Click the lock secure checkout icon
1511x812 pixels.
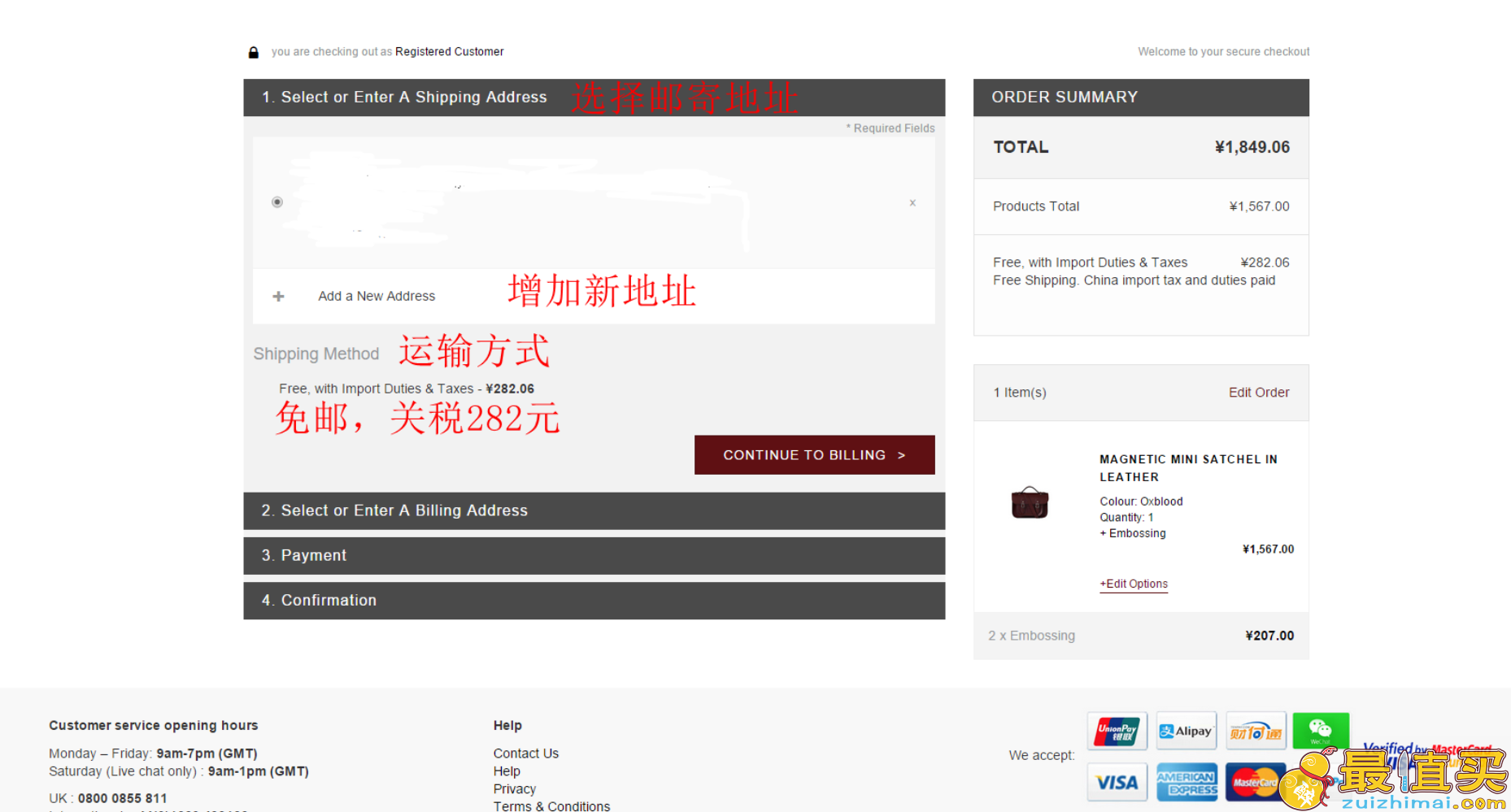254,52
